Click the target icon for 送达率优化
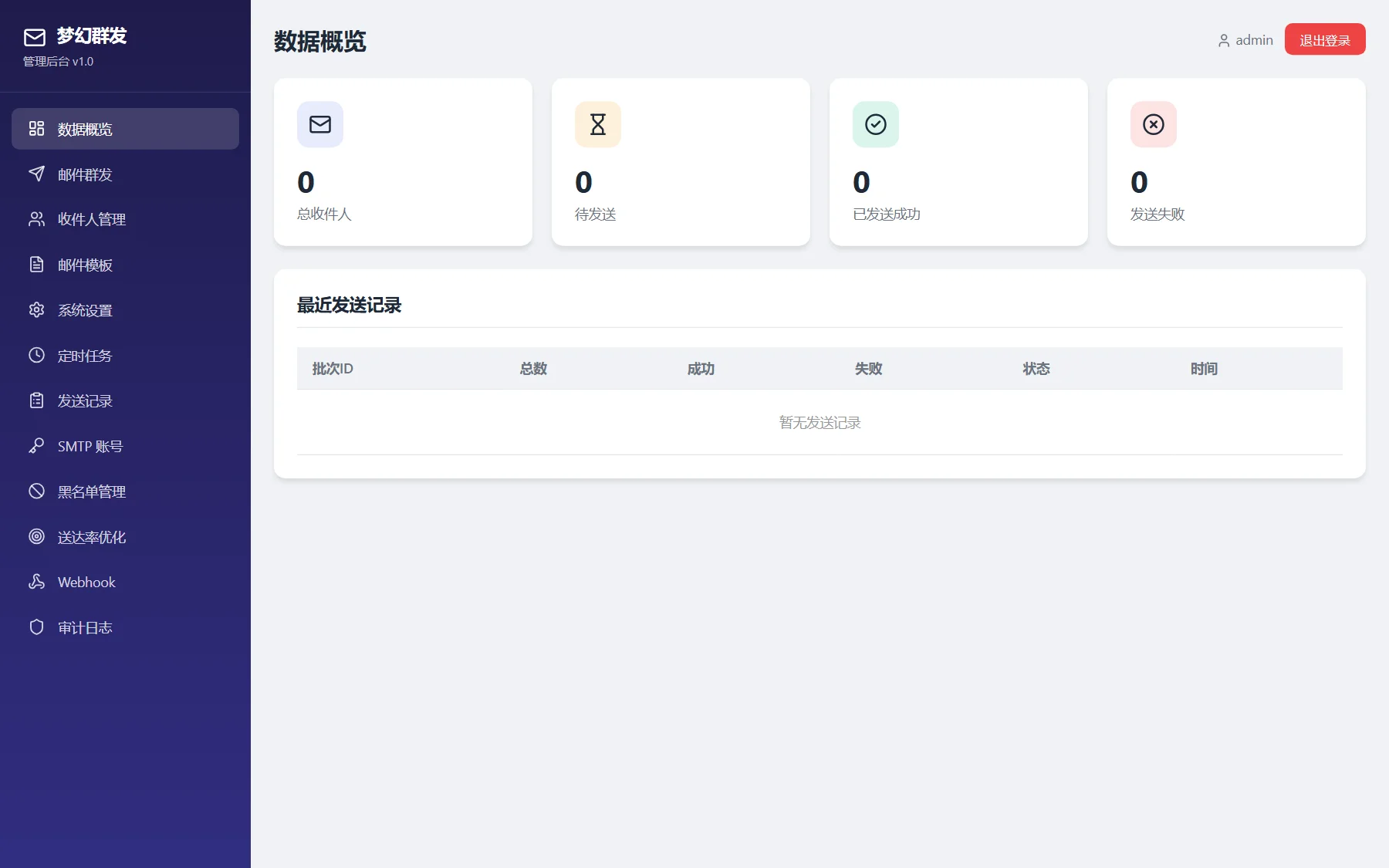 coord(36,536)
